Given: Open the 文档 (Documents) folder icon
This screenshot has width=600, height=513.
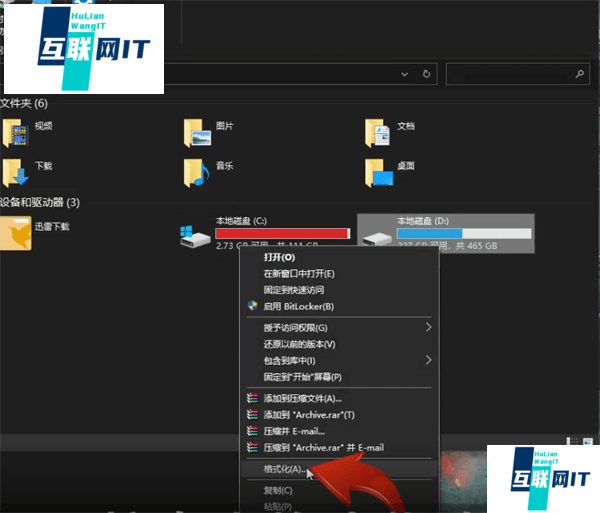Looking at the screenshot, I should click(377, 131).
